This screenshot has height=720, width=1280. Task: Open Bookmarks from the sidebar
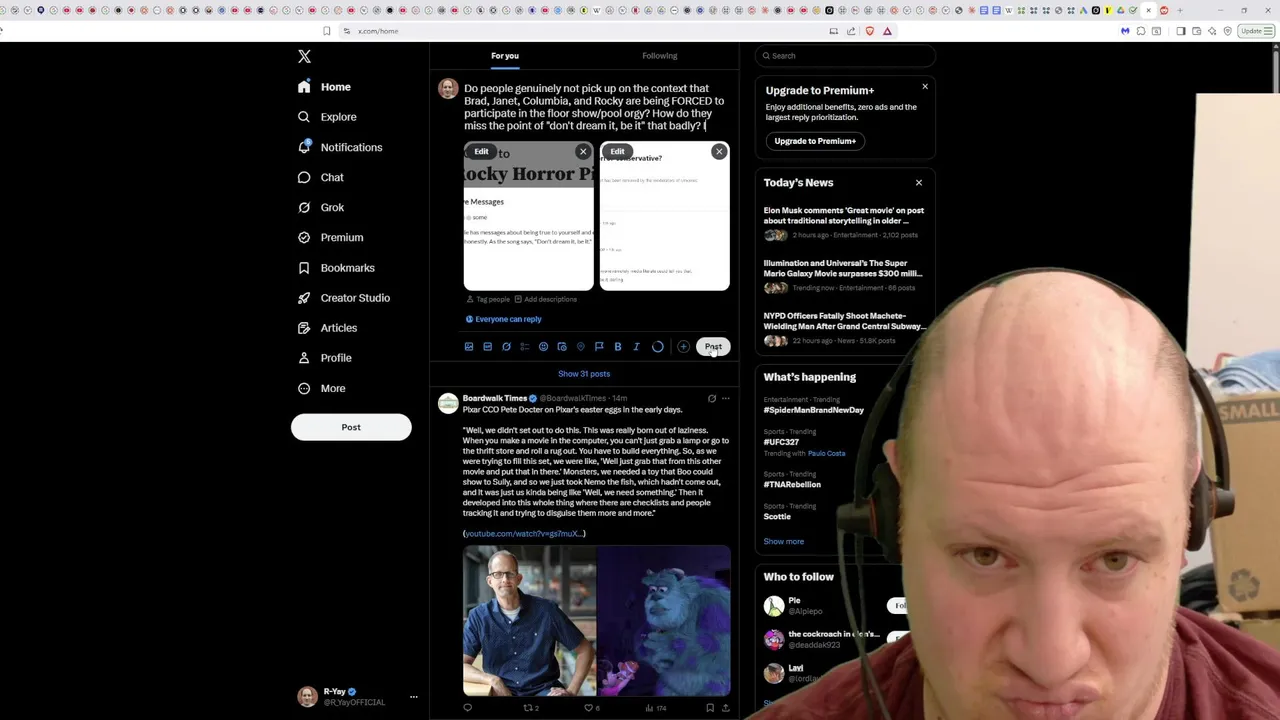[336, 268]
